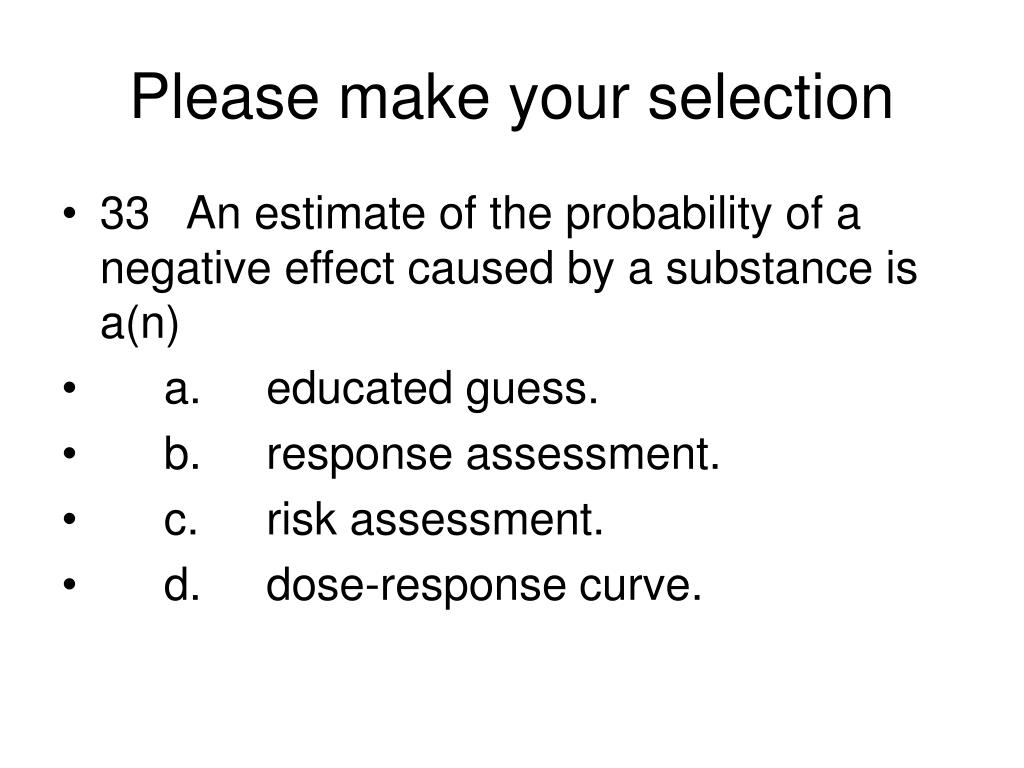The width and height of the screenshot is (1024, 768).
Task: Click the bullet beside option d
Action: click(x=70, y=584)
